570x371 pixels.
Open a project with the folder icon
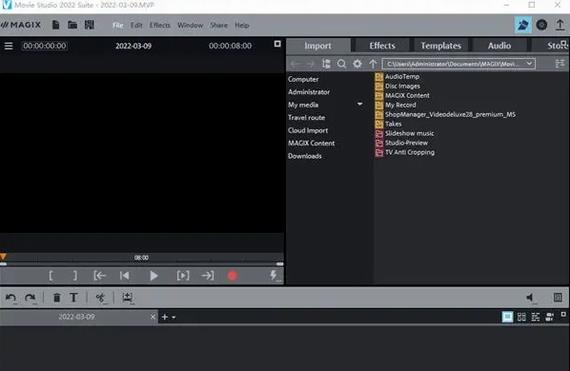(72, 25)
